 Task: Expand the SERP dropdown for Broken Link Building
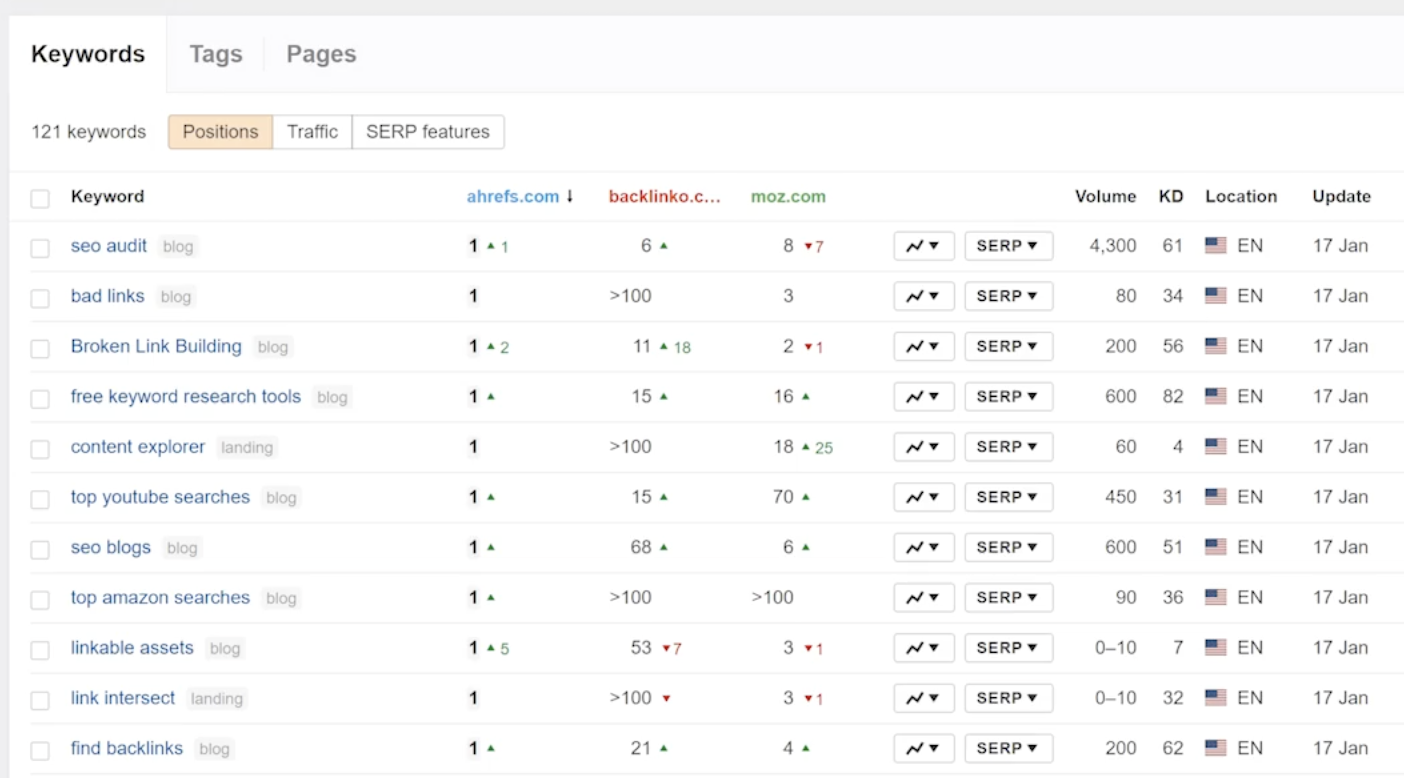[1009, 346]
